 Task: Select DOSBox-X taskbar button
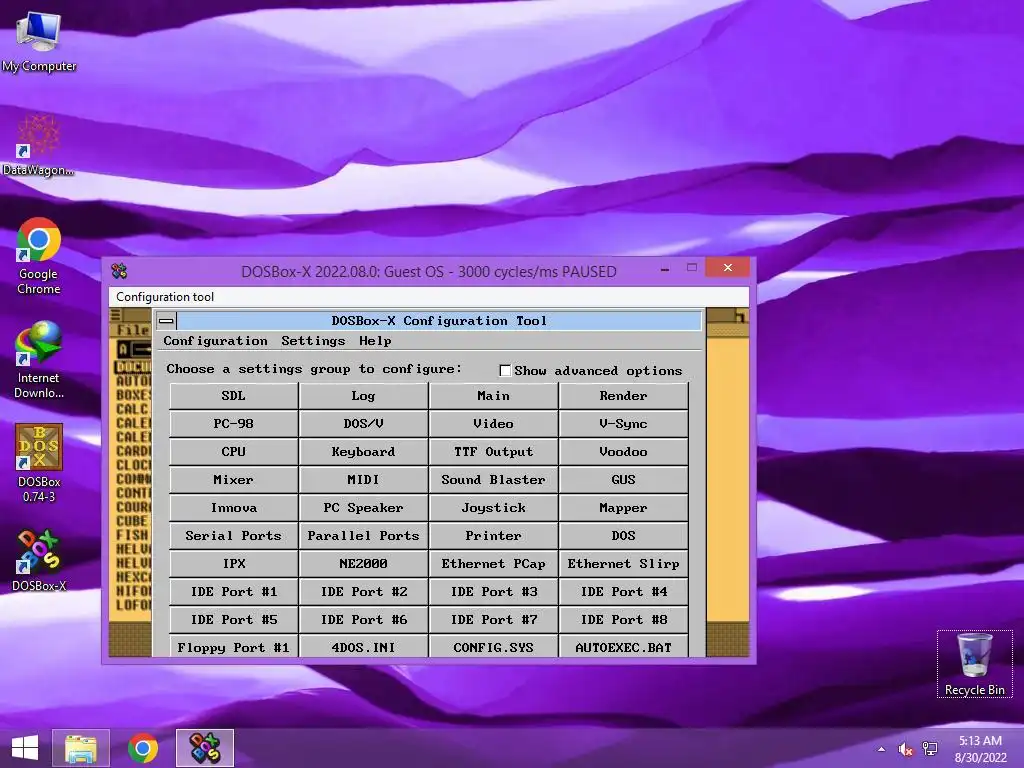[x=204, y=748]
